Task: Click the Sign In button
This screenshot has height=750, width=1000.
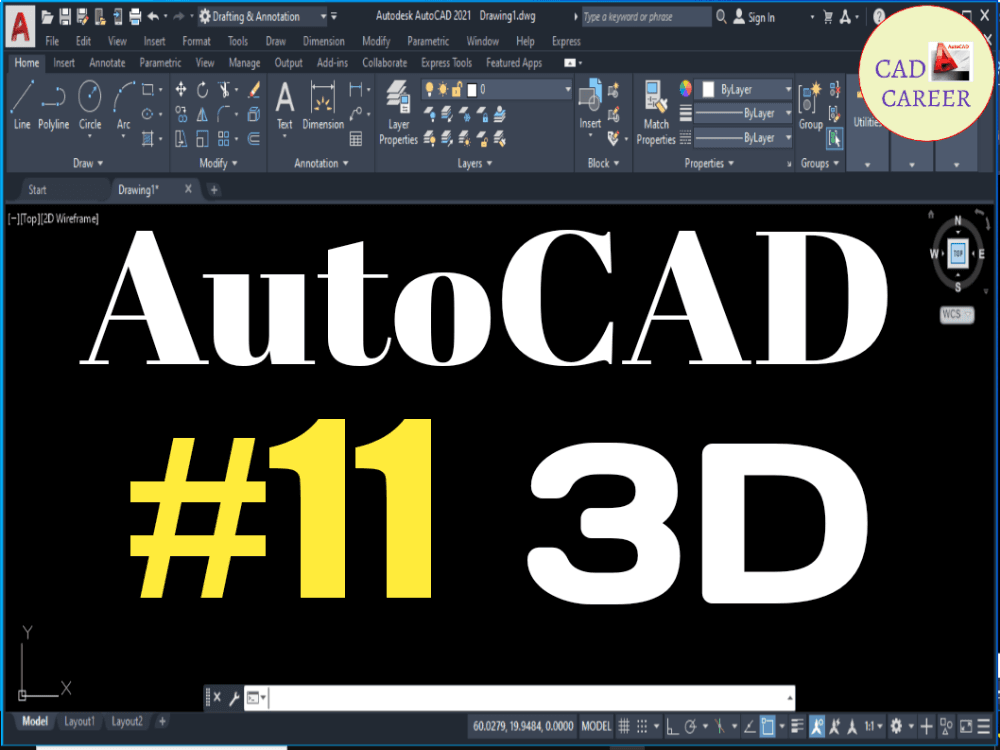Action: coord(754,17)
